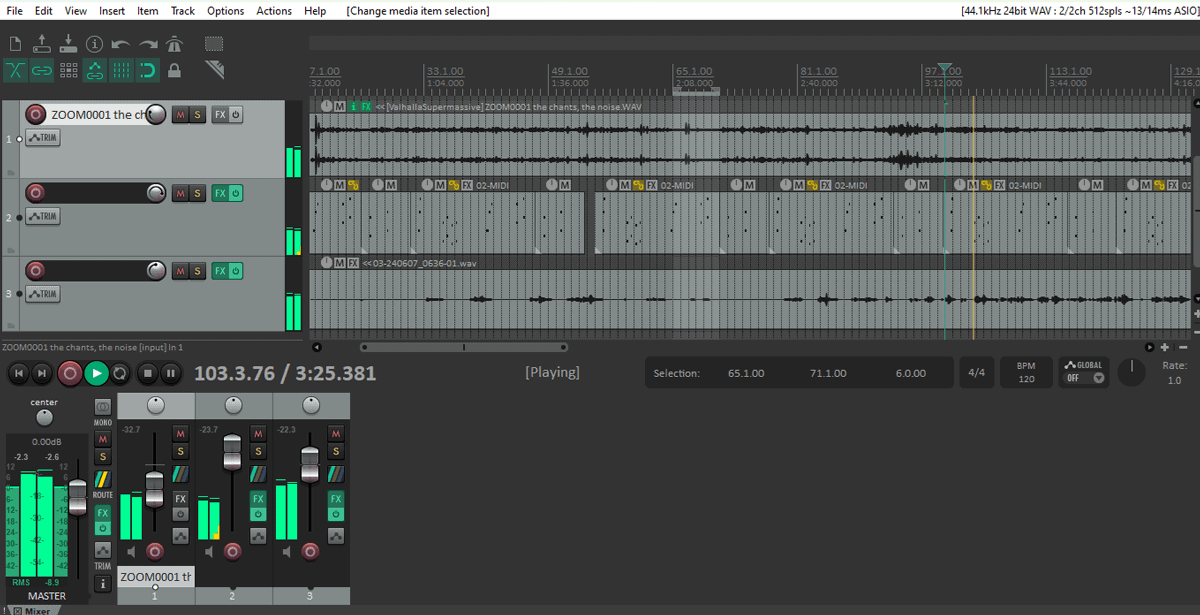This screenshot has height=615, width=1200.
Task: Open the Options menu
Action: (225, 11)
